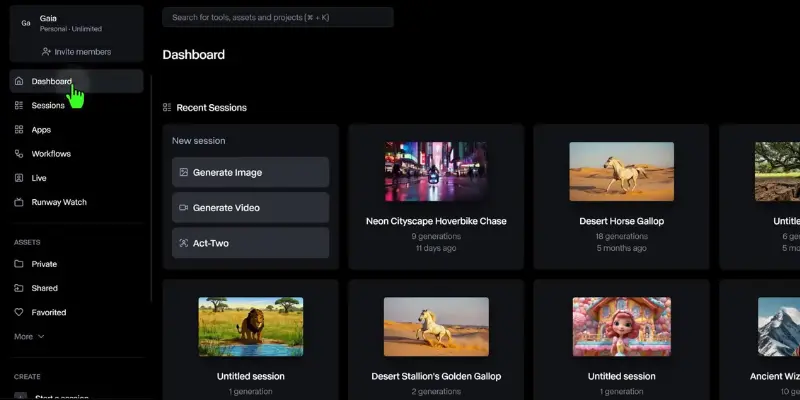Click the Recent Sessions heading text
800x400 pixels.
pyautogui.click(x=212, y=108)
